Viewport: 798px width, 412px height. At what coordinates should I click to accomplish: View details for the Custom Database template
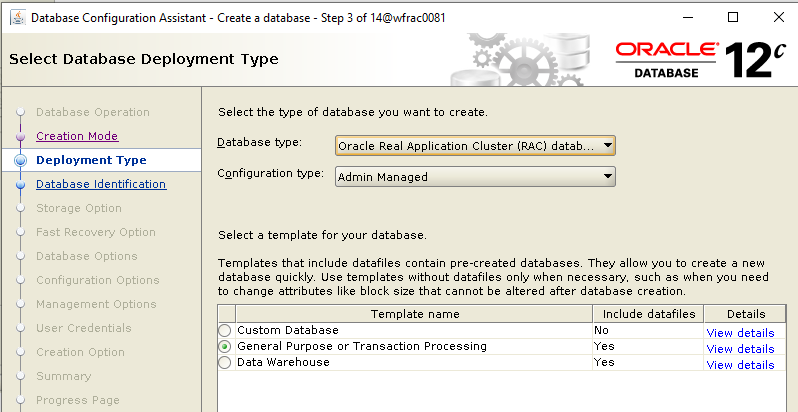click(740, 333)
